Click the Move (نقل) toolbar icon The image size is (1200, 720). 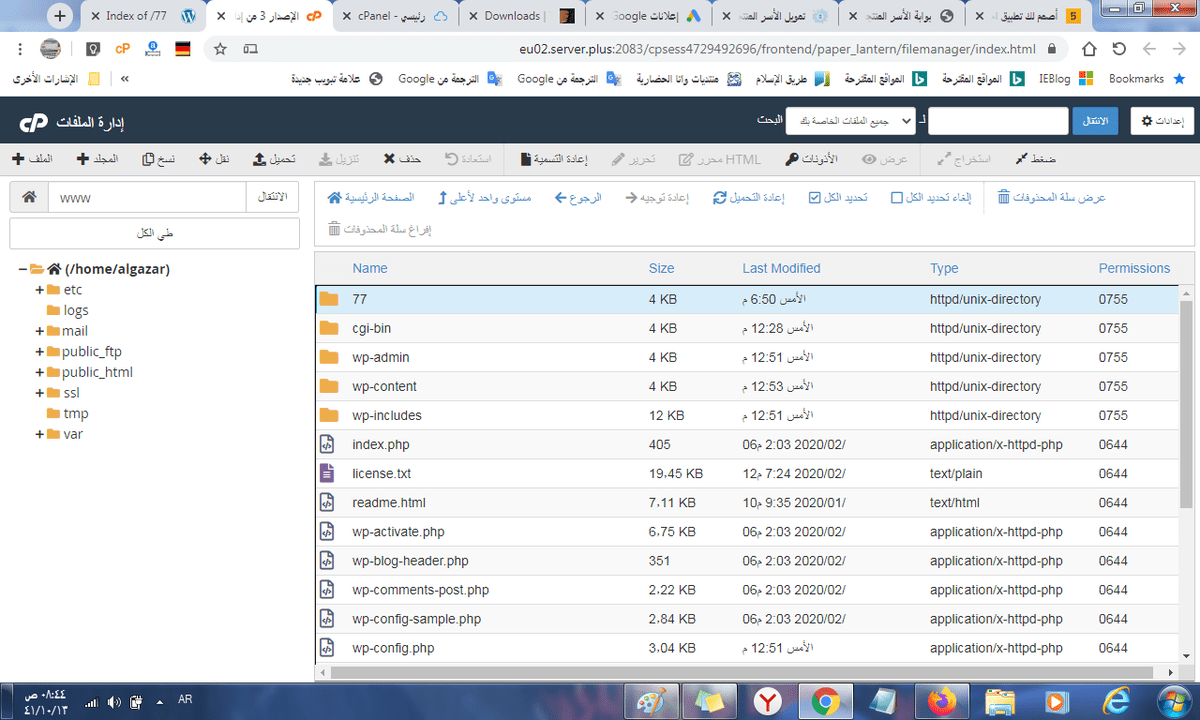(205, 159)
